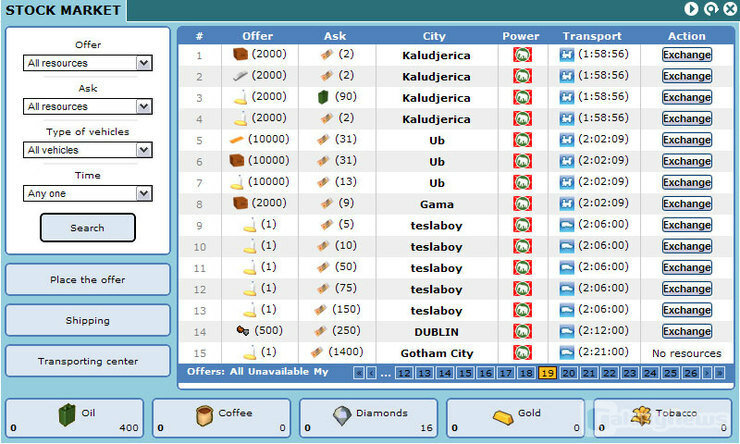Open the Ask resources dropdown
The width and height of the screenshot is (740, 444).
click(x=87, y=107)
